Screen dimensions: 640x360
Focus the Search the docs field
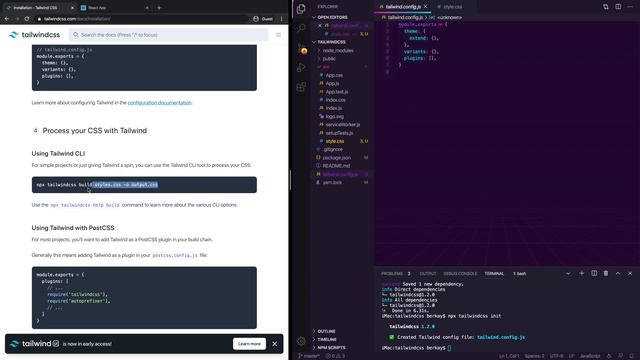click(x=169, y=35)
